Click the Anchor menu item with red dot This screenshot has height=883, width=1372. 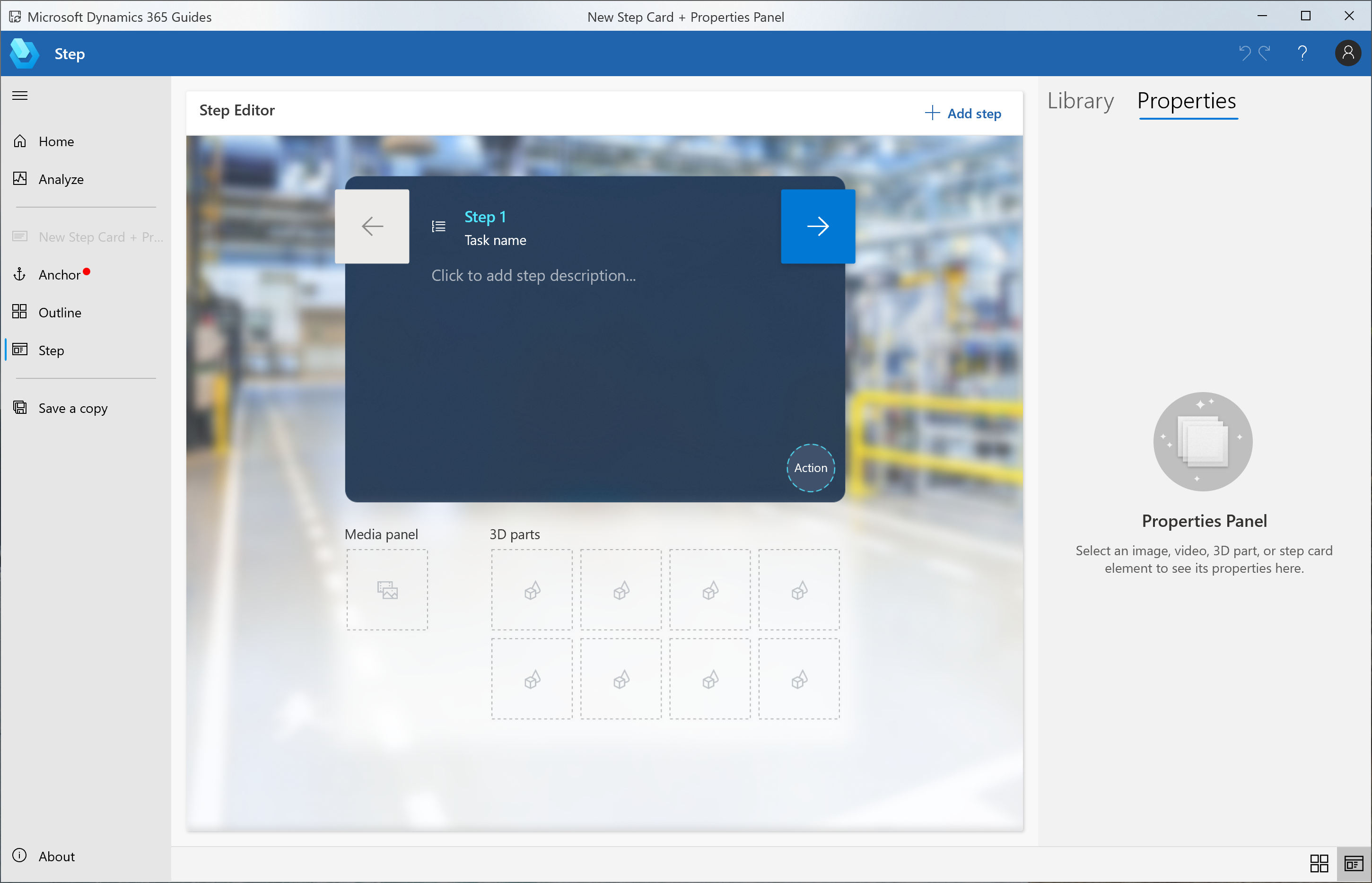tap(57, 274)
